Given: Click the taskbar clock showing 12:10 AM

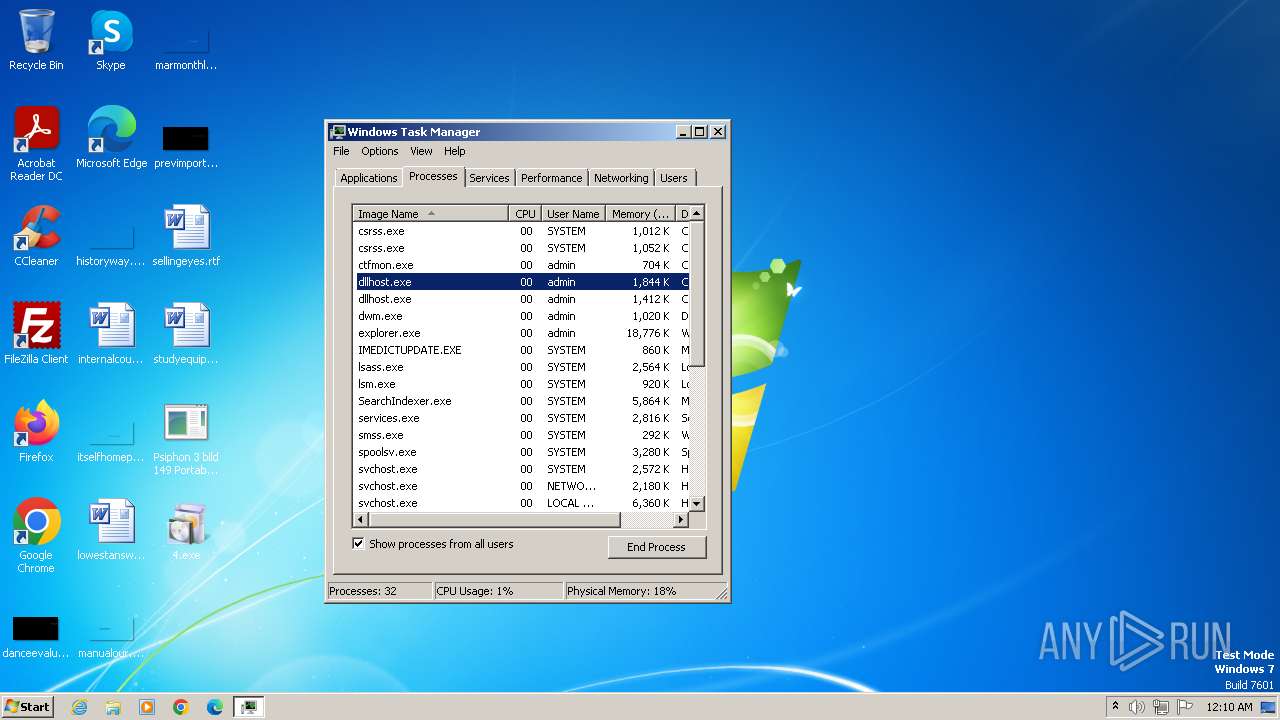Looking at the screenshot, I should [x=1229, y=707].
